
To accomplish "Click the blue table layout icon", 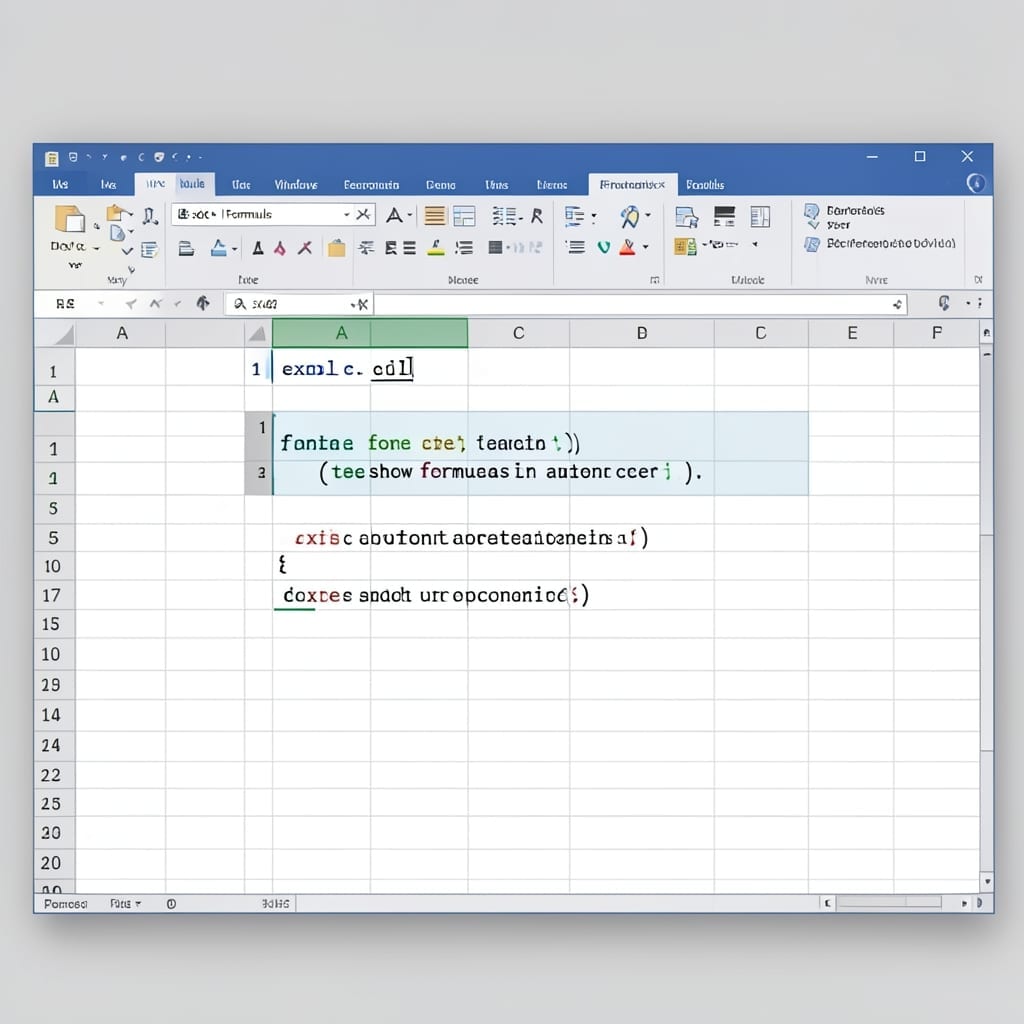I will pyautogui.click(x=464, y=216).
